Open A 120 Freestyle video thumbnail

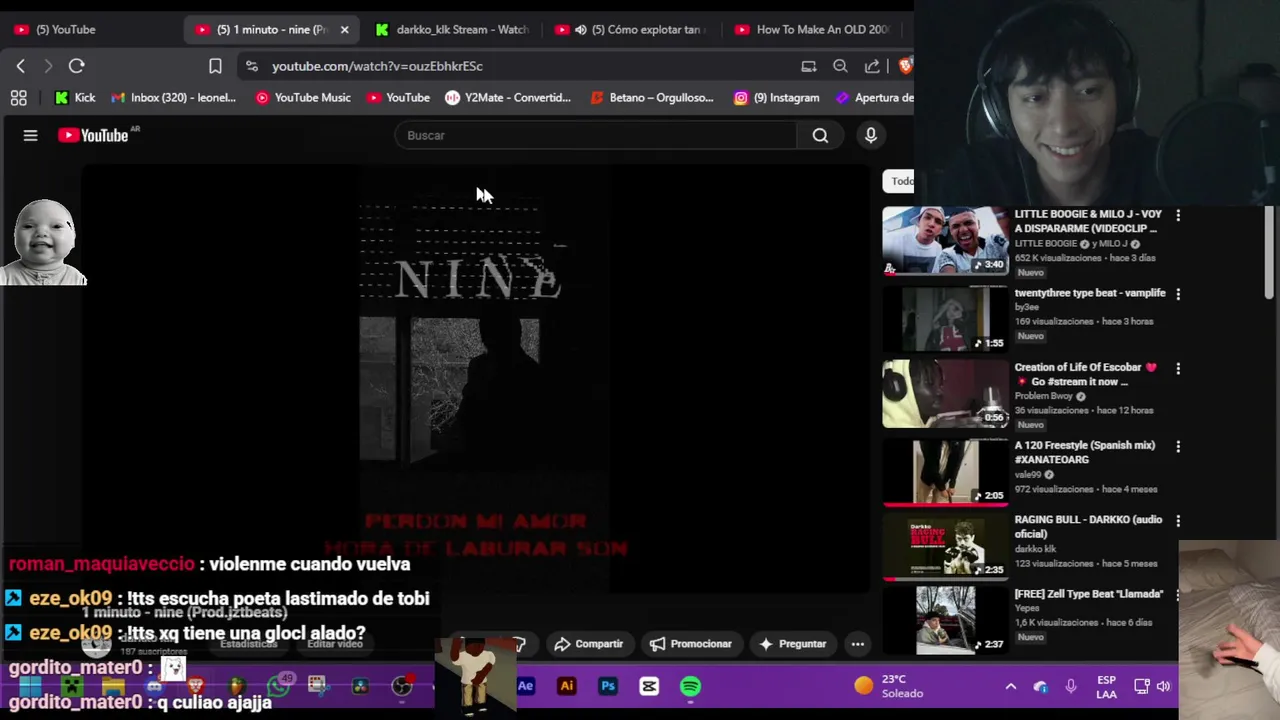(x=945, y=470)
